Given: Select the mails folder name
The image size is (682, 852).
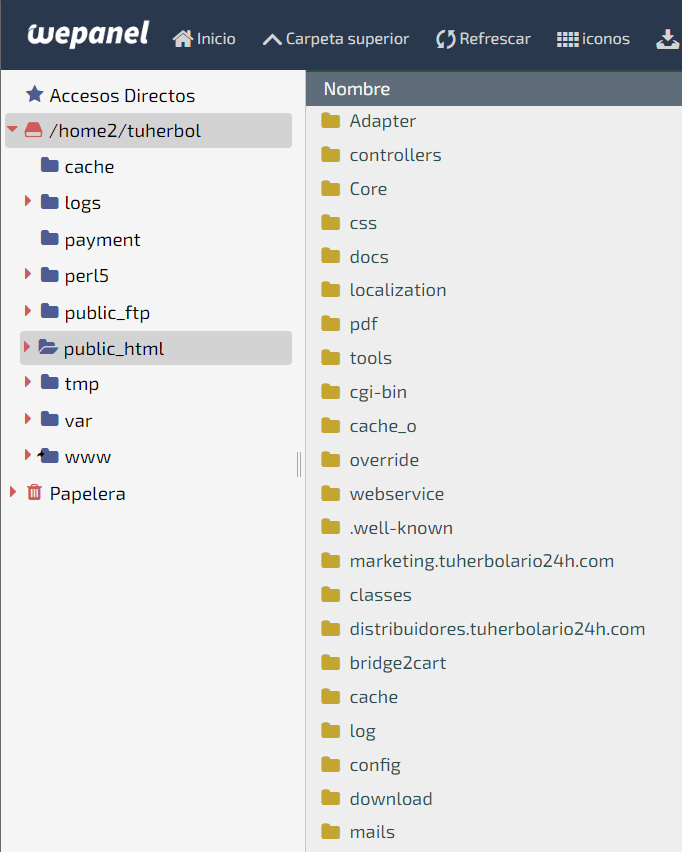Looking at the screenshot, I should point(372,832).
